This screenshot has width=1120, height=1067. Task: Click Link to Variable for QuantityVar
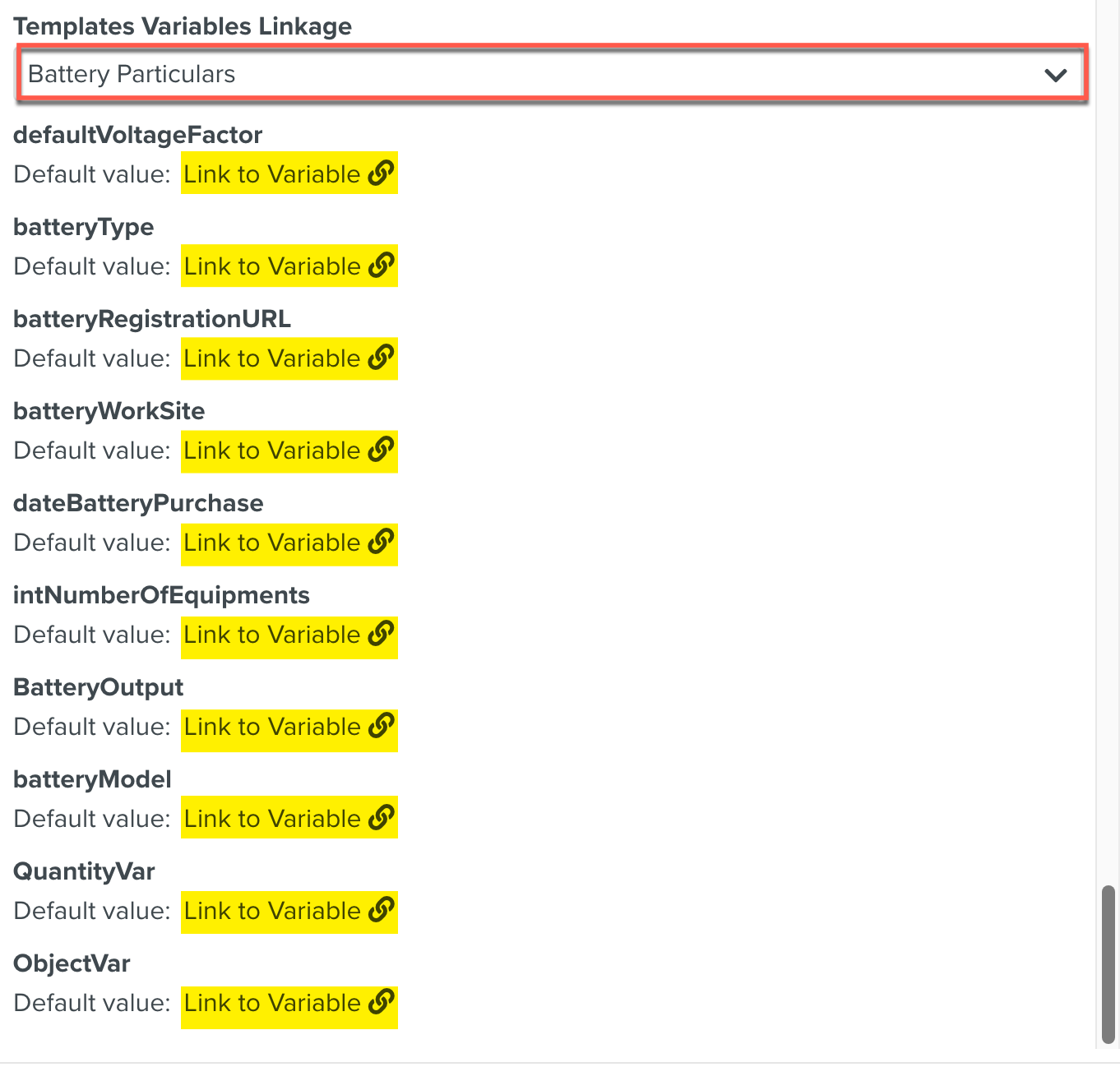[271, 911]
